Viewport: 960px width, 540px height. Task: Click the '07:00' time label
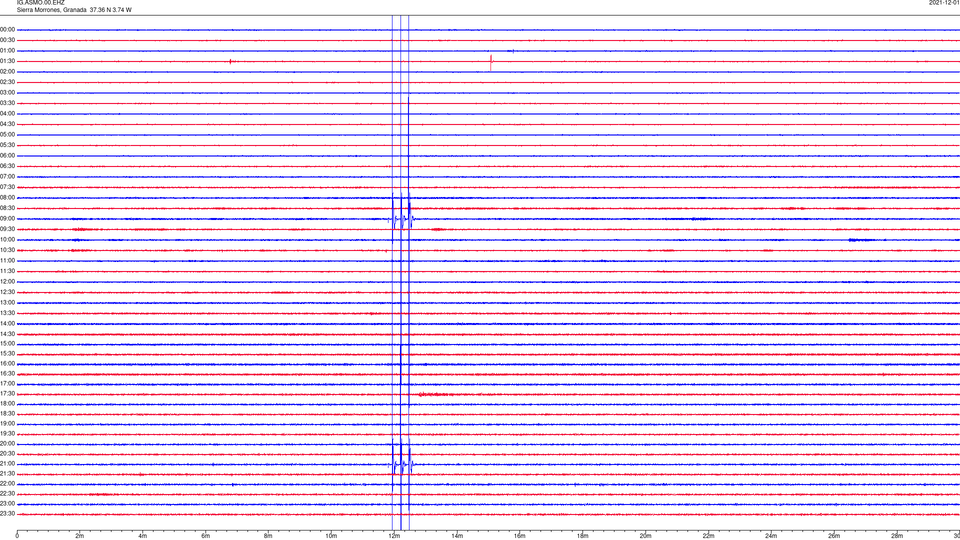click(7, 177)
